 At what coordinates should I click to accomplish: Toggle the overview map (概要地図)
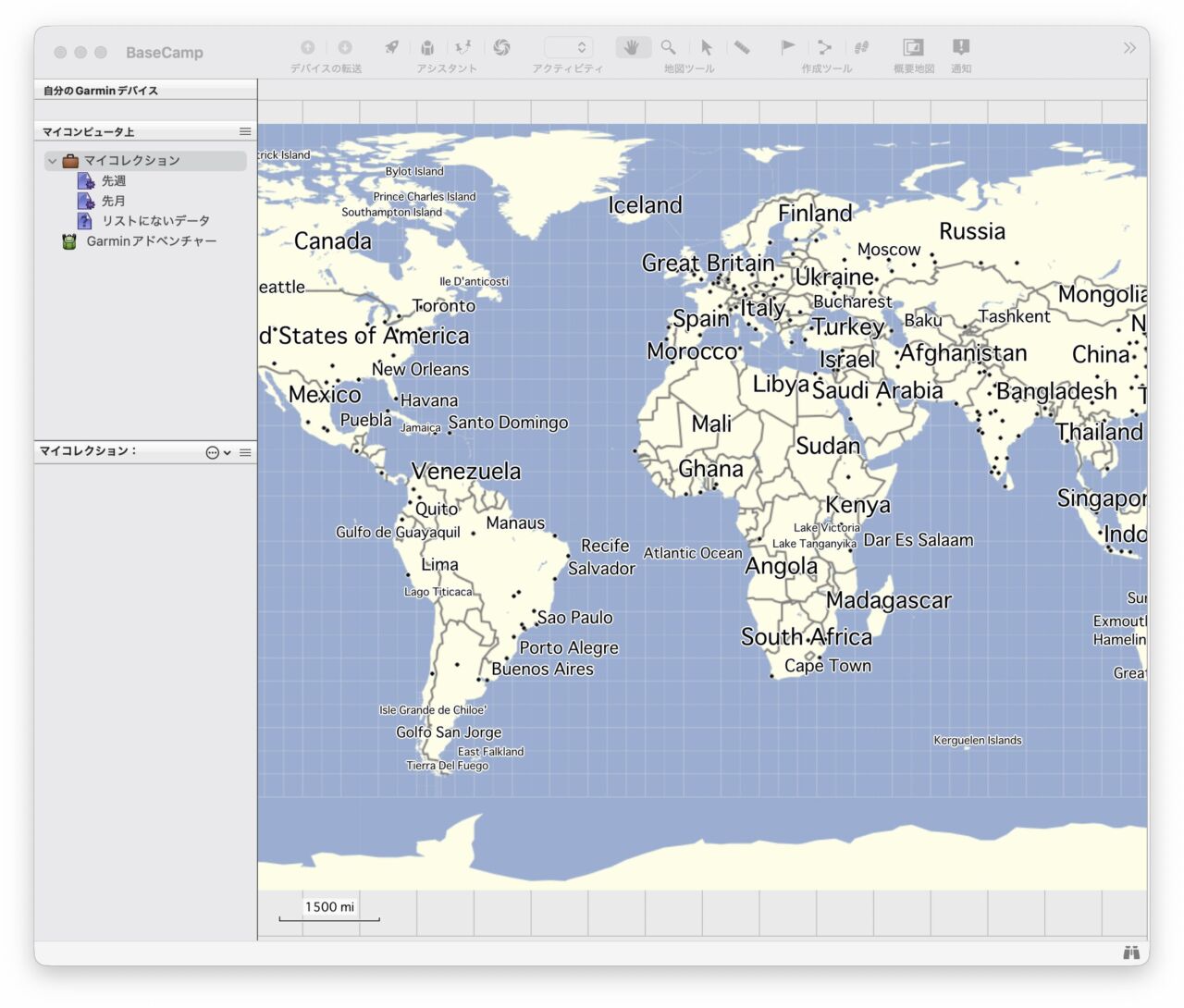click(913, 47)
